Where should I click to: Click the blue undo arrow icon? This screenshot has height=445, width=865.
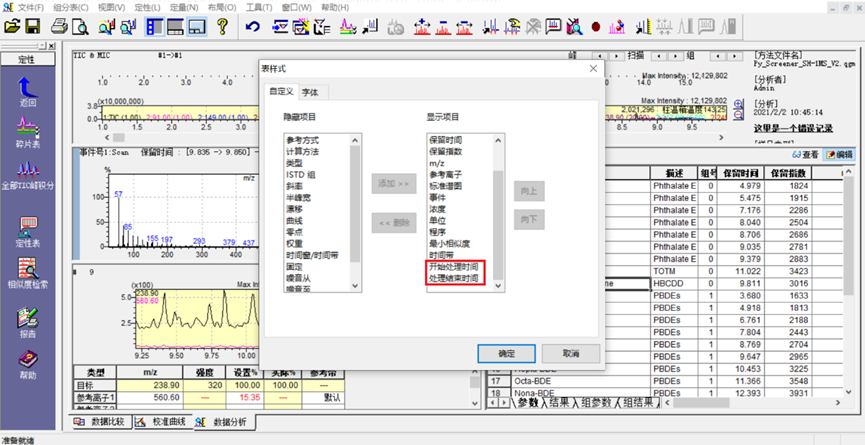[x=252, y=25]
